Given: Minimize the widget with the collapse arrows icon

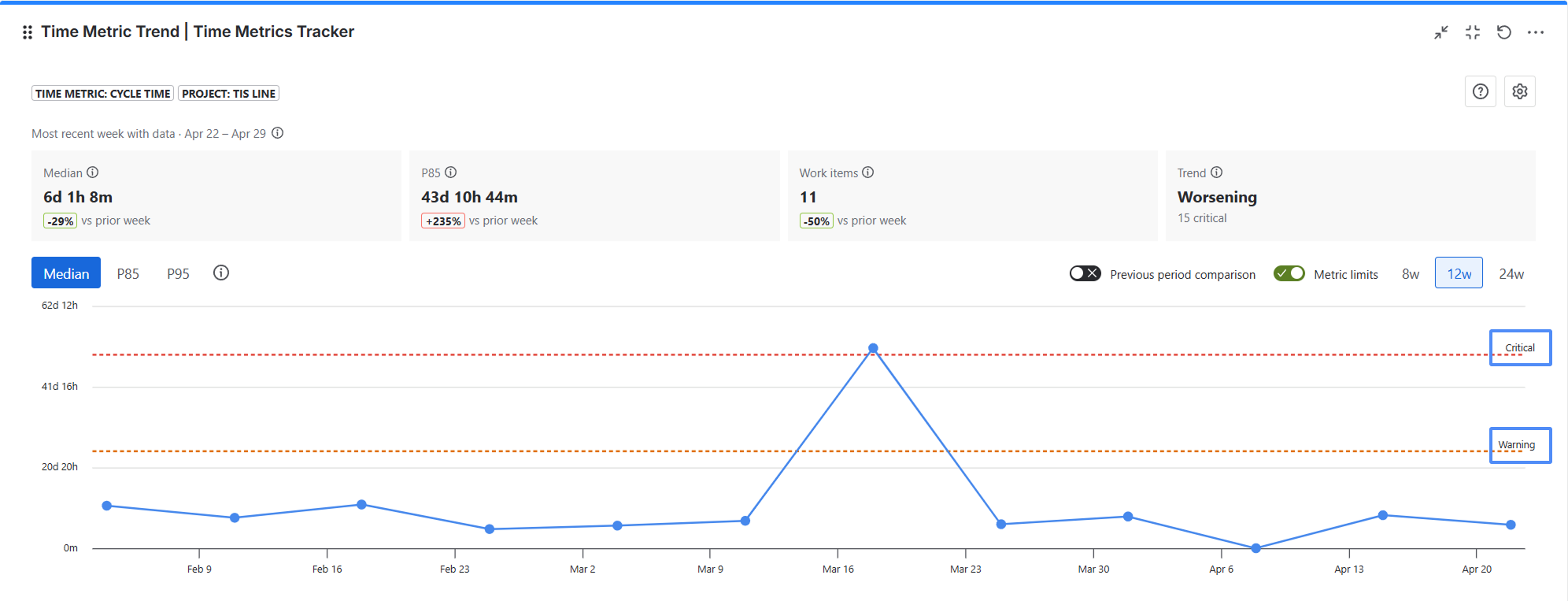Looking at the screenshot, I should click(x=1441, y=32).
